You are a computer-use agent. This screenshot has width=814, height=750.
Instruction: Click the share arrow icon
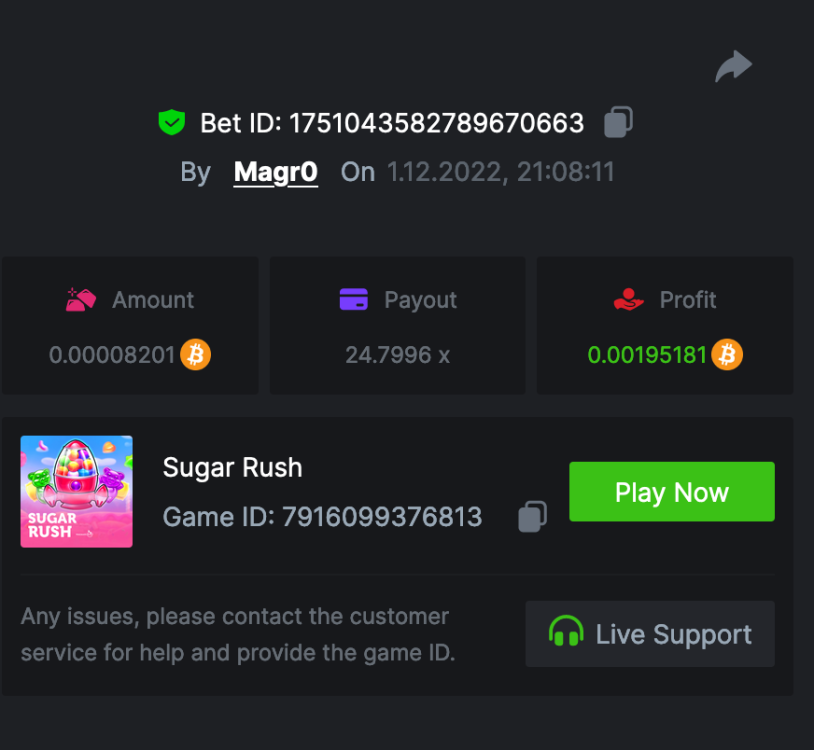tap(733, 67)
